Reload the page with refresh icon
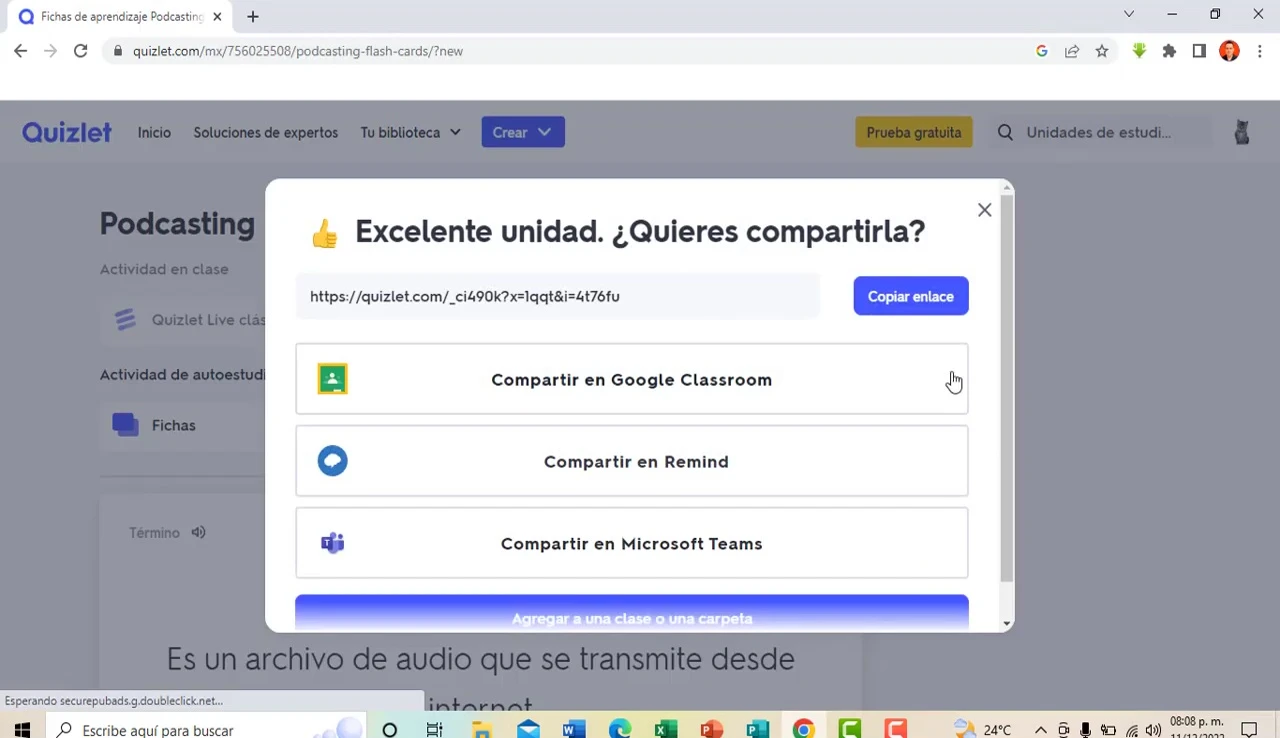 [x=80, y=51]
